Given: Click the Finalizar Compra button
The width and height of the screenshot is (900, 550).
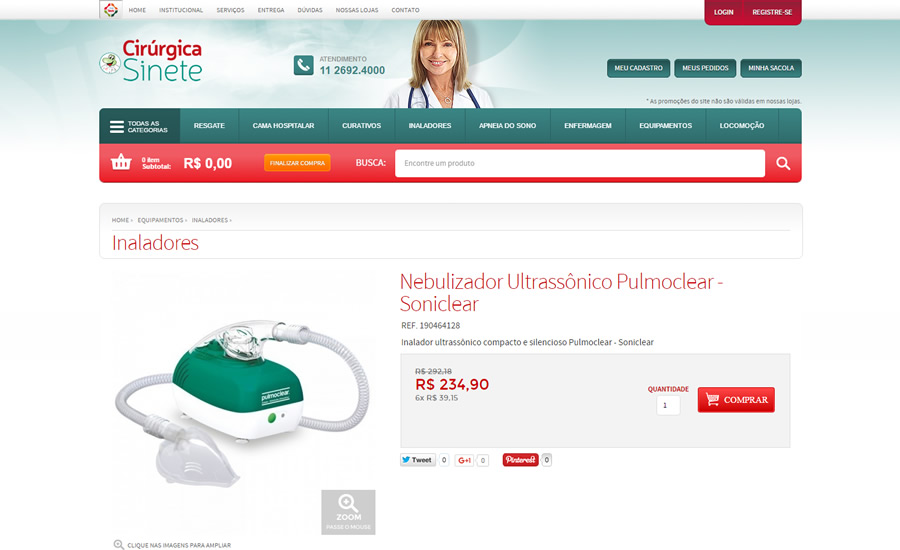Looking at the screenshot, I should (x=297, y=163).
